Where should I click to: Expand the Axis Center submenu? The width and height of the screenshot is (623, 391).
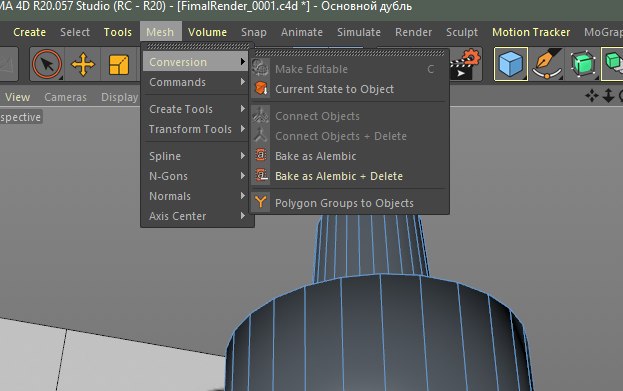coord(196,216)
